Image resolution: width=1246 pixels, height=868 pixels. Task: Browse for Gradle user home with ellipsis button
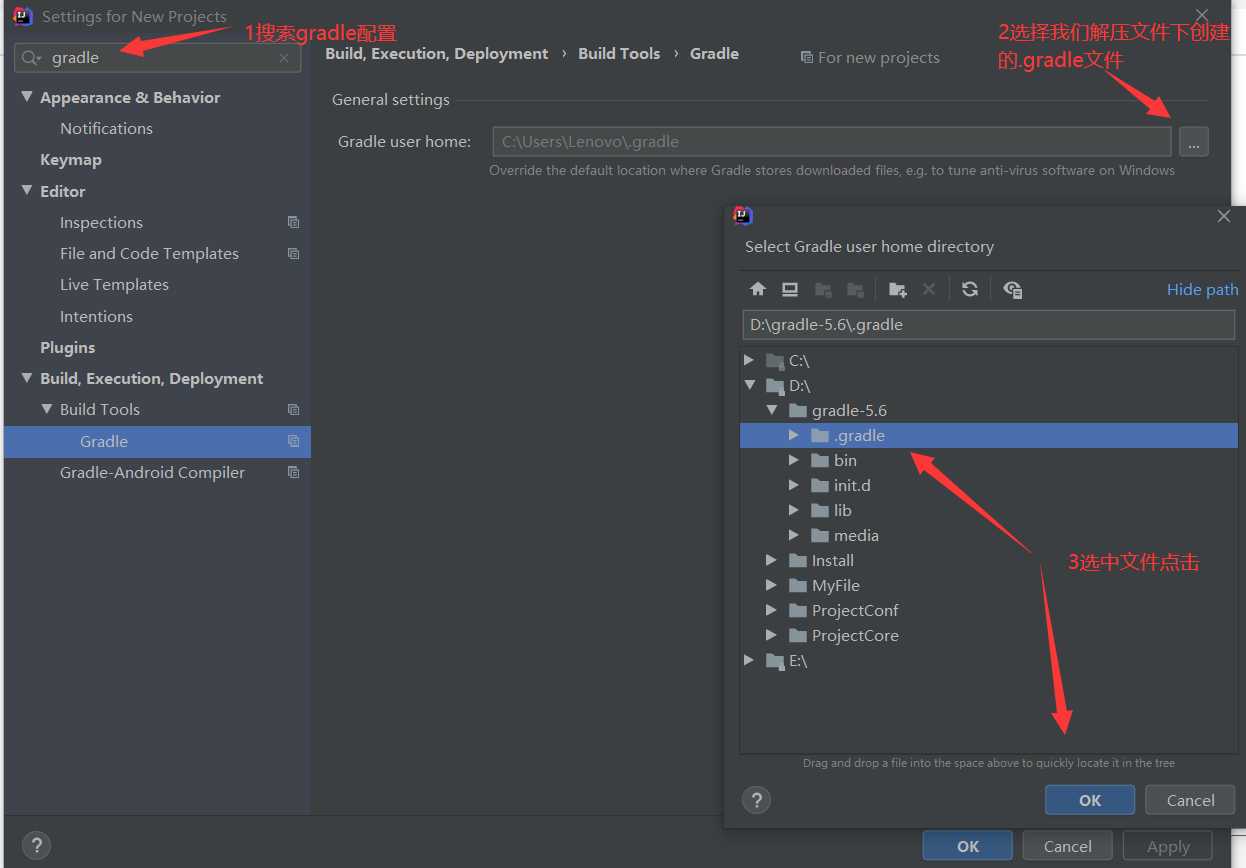pyautogui.click(x=1193, y=142)
